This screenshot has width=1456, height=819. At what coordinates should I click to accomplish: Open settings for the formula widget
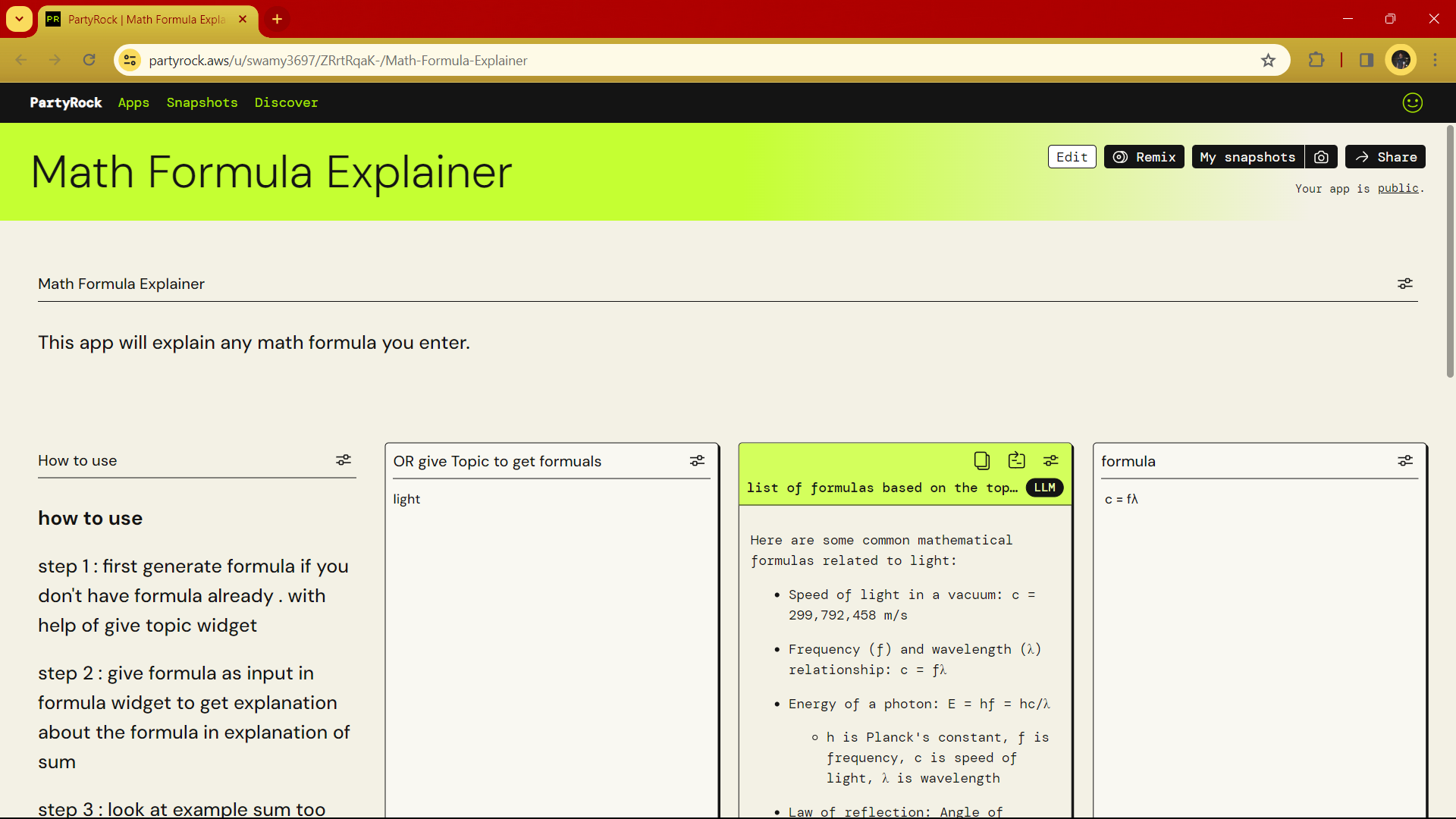[1406, 460]
